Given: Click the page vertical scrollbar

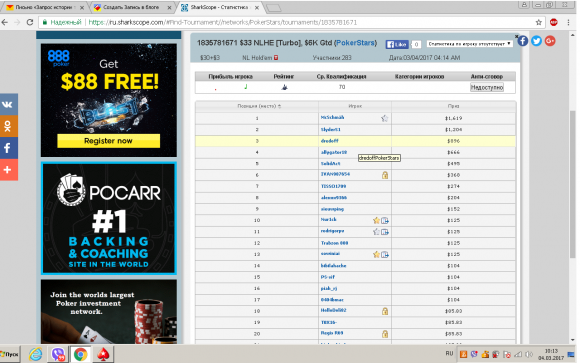Looking at the screenshot, I should 573,185.
